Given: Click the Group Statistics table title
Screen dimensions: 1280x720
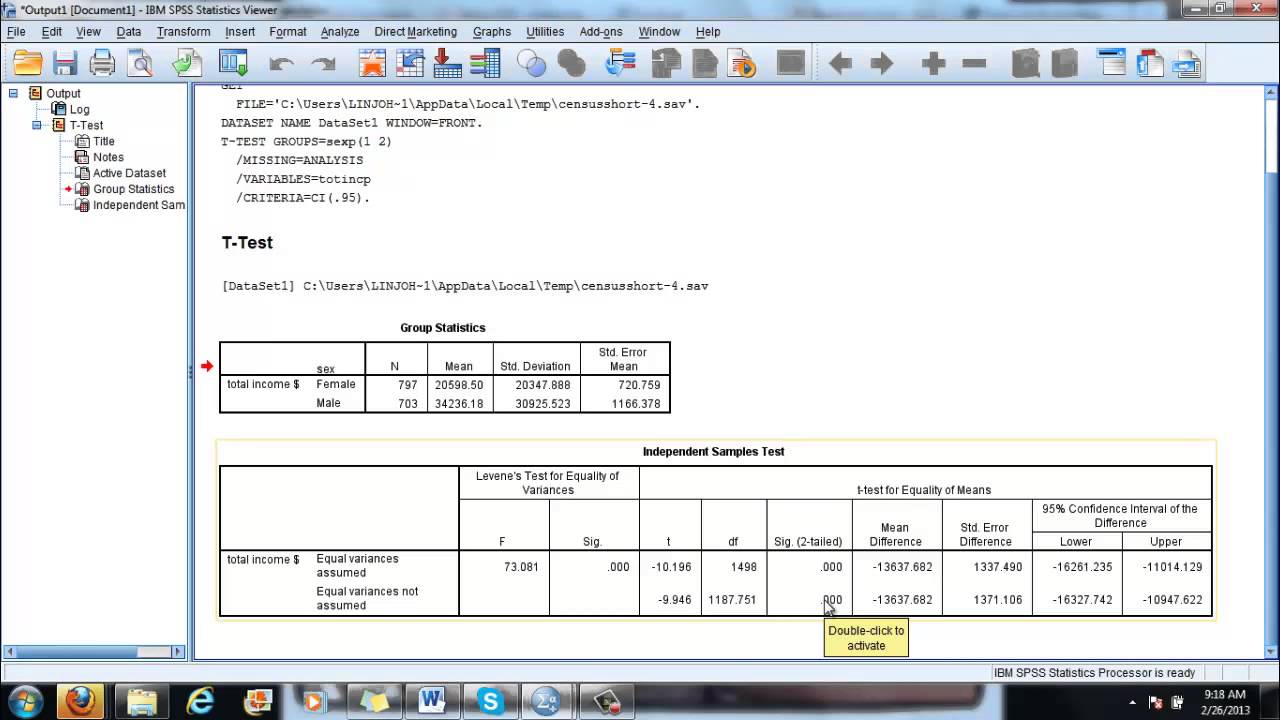Looking at the screenshot, I should [443, 328].
